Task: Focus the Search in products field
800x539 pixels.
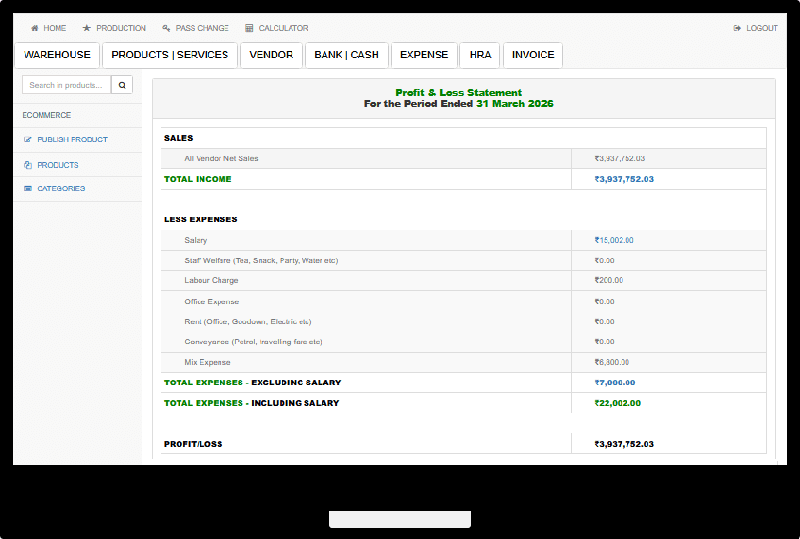Action: coord(66,85)
